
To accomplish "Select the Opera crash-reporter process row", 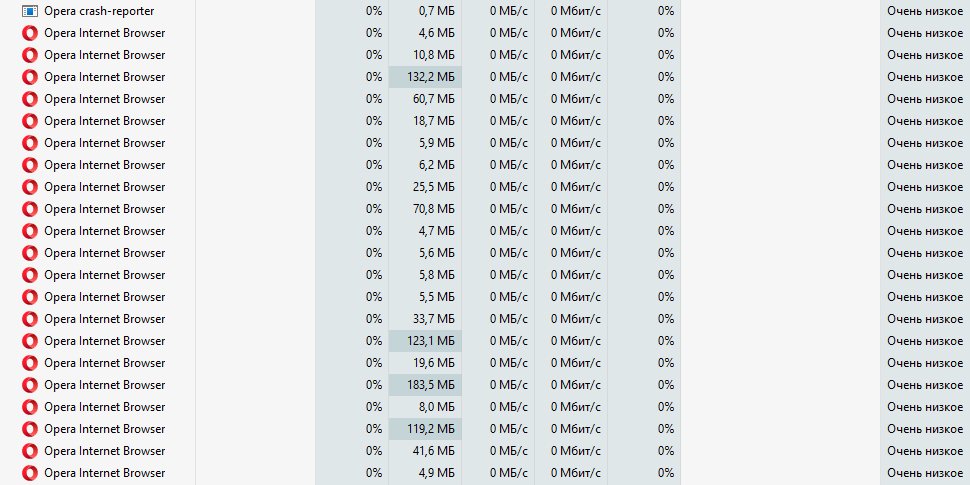I will point(485,11).
